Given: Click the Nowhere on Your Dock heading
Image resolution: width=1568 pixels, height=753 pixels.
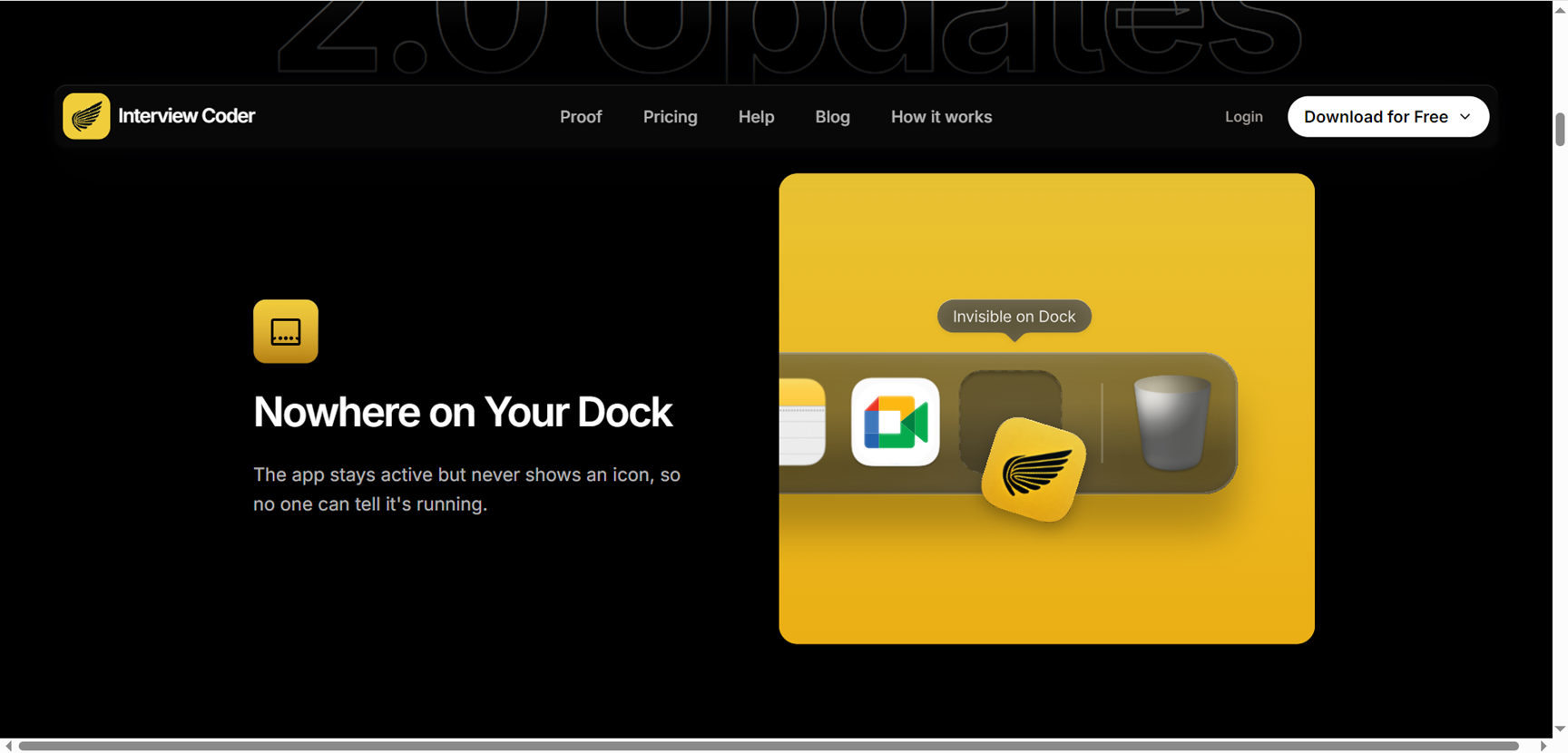Looking at the screenshot, I should [x=463, y=412].
